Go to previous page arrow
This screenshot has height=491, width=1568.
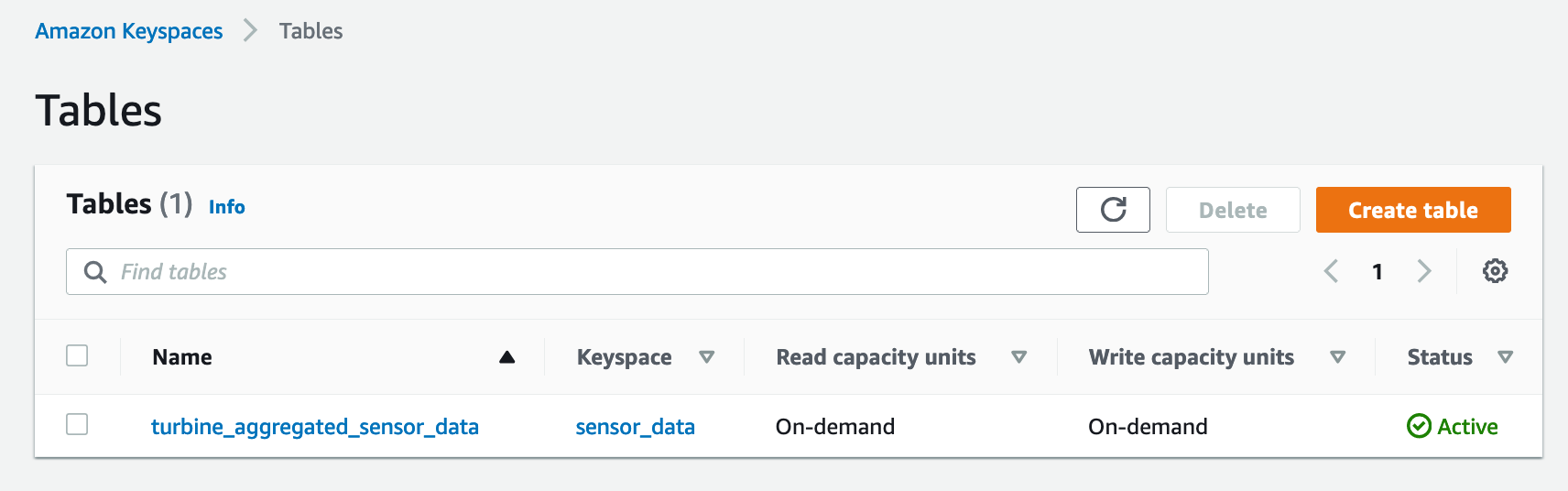[1332, 271]
